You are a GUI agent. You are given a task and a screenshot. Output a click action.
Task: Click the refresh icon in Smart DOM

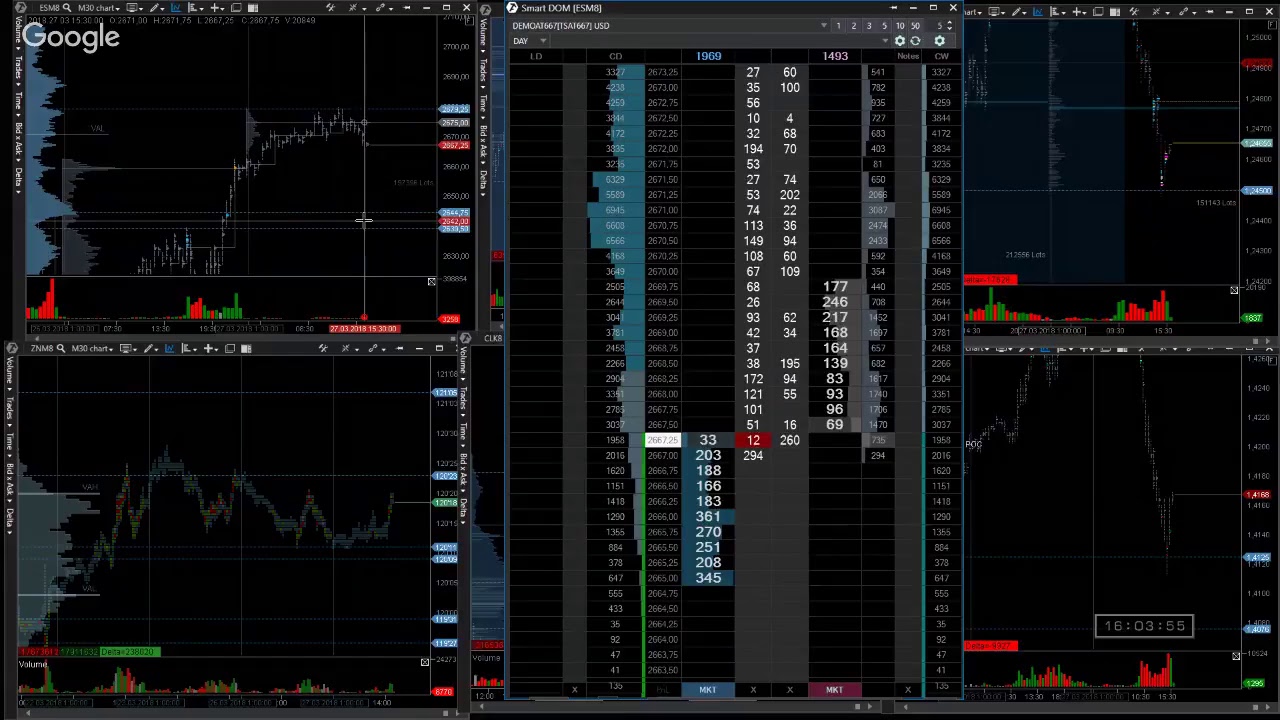click(915, 41)
